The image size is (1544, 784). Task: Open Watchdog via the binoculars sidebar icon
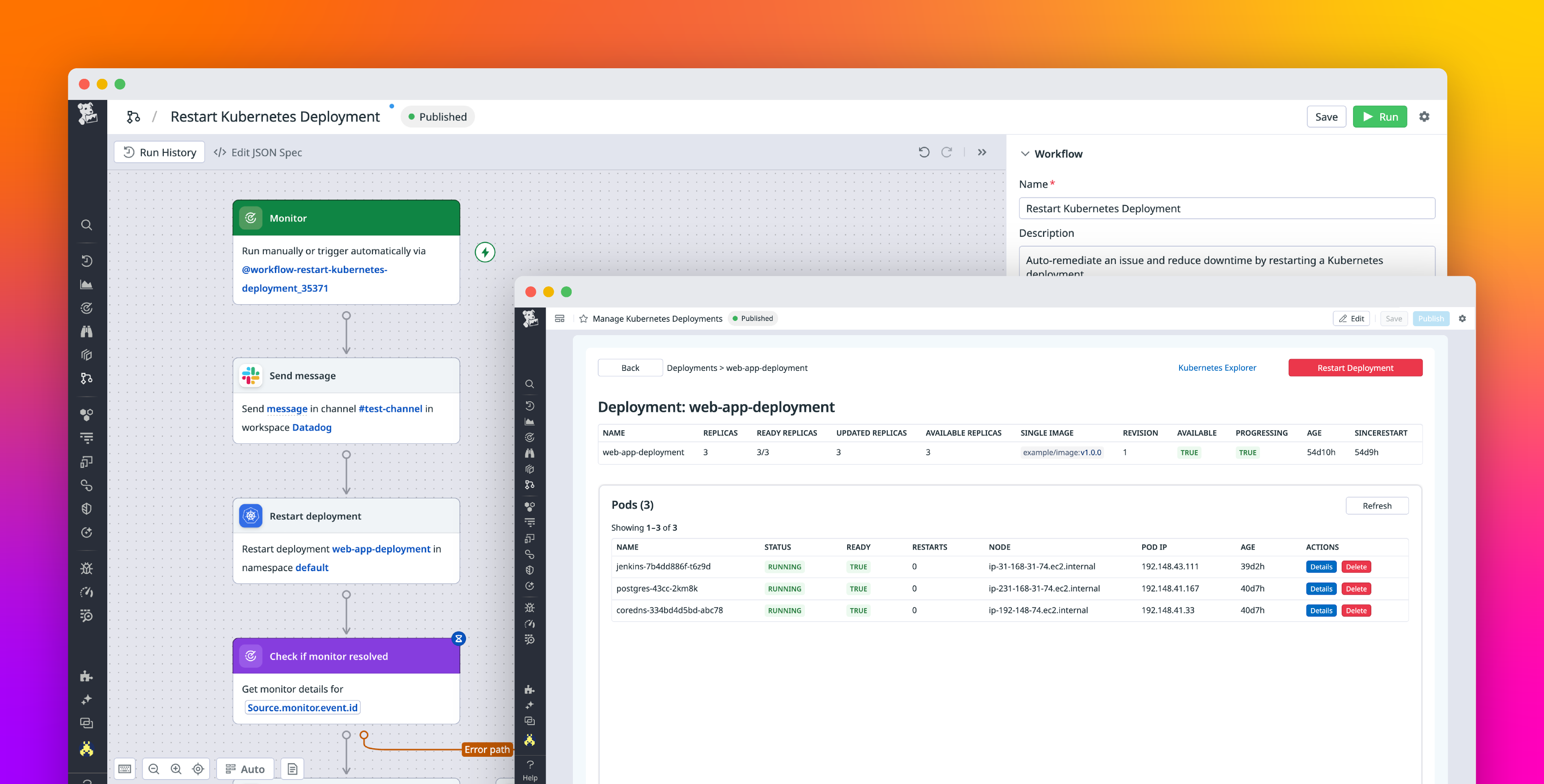pos(87,331)
